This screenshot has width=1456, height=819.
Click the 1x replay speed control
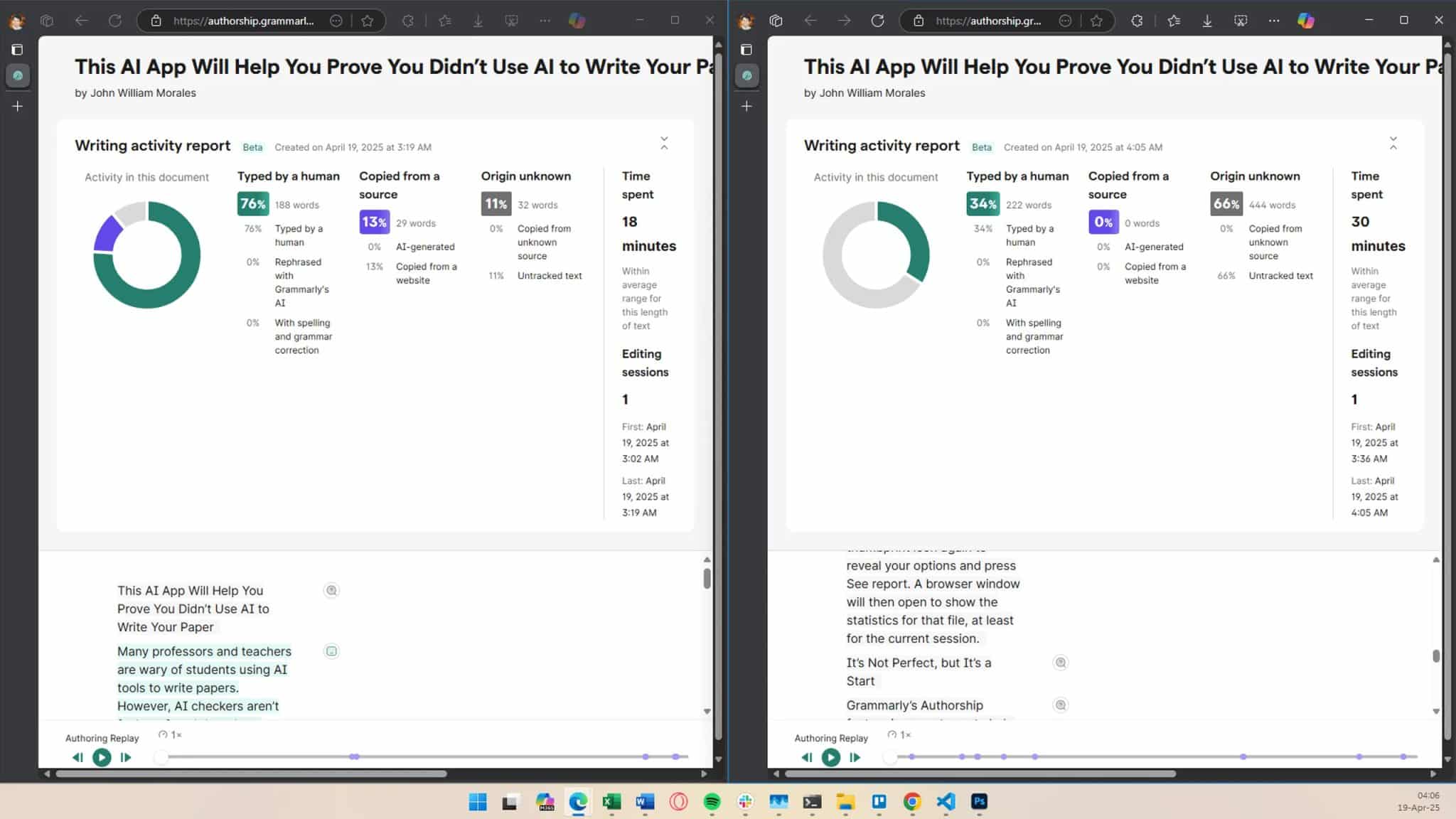(171, 734)
